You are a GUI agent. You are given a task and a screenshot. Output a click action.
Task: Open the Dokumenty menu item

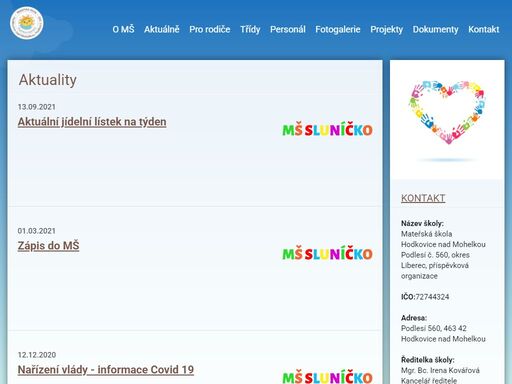point(435,29)
